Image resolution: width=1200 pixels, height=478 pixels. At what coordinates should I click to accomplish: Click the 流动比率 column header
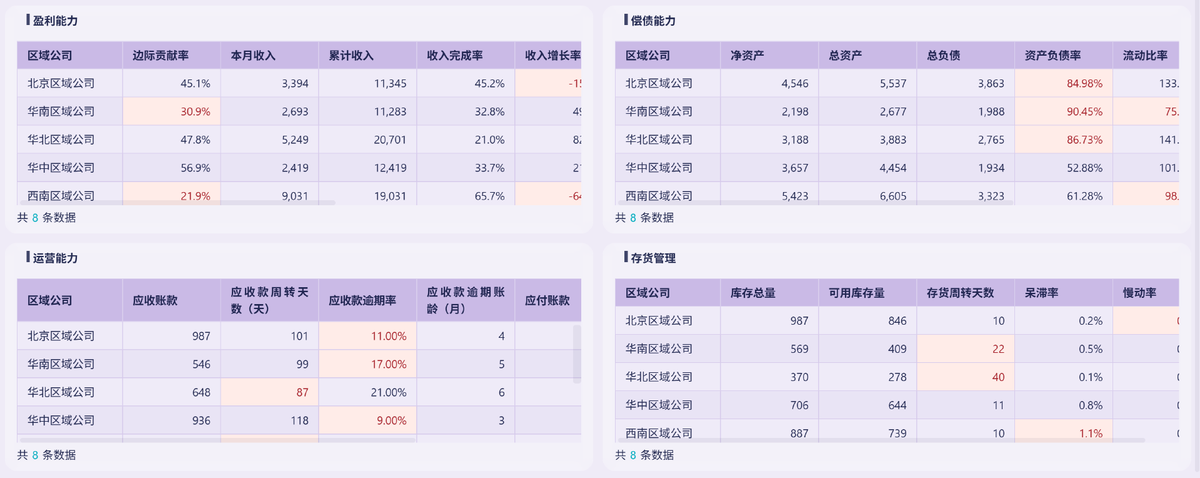pos(1144,56)
